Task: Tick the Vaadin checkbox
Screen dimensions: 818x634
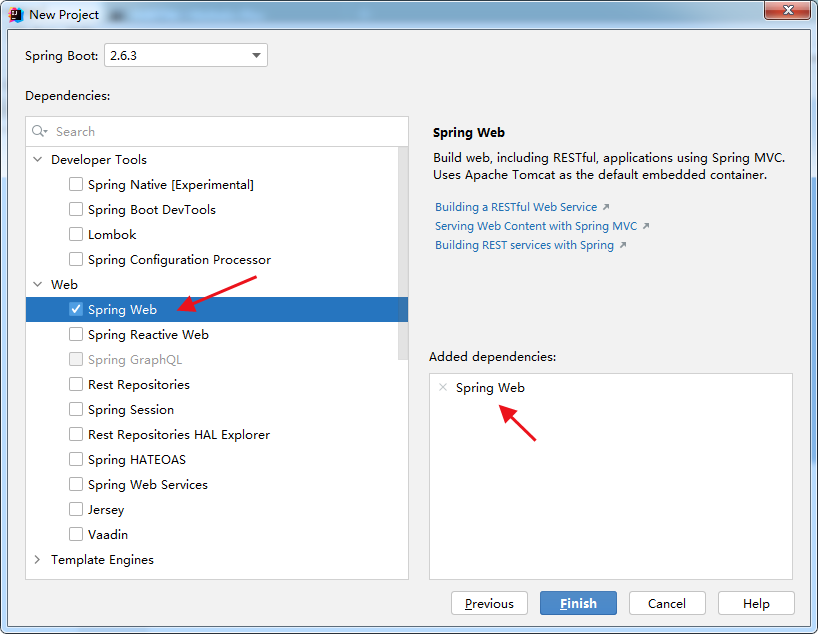Action: tap(76, 534)
